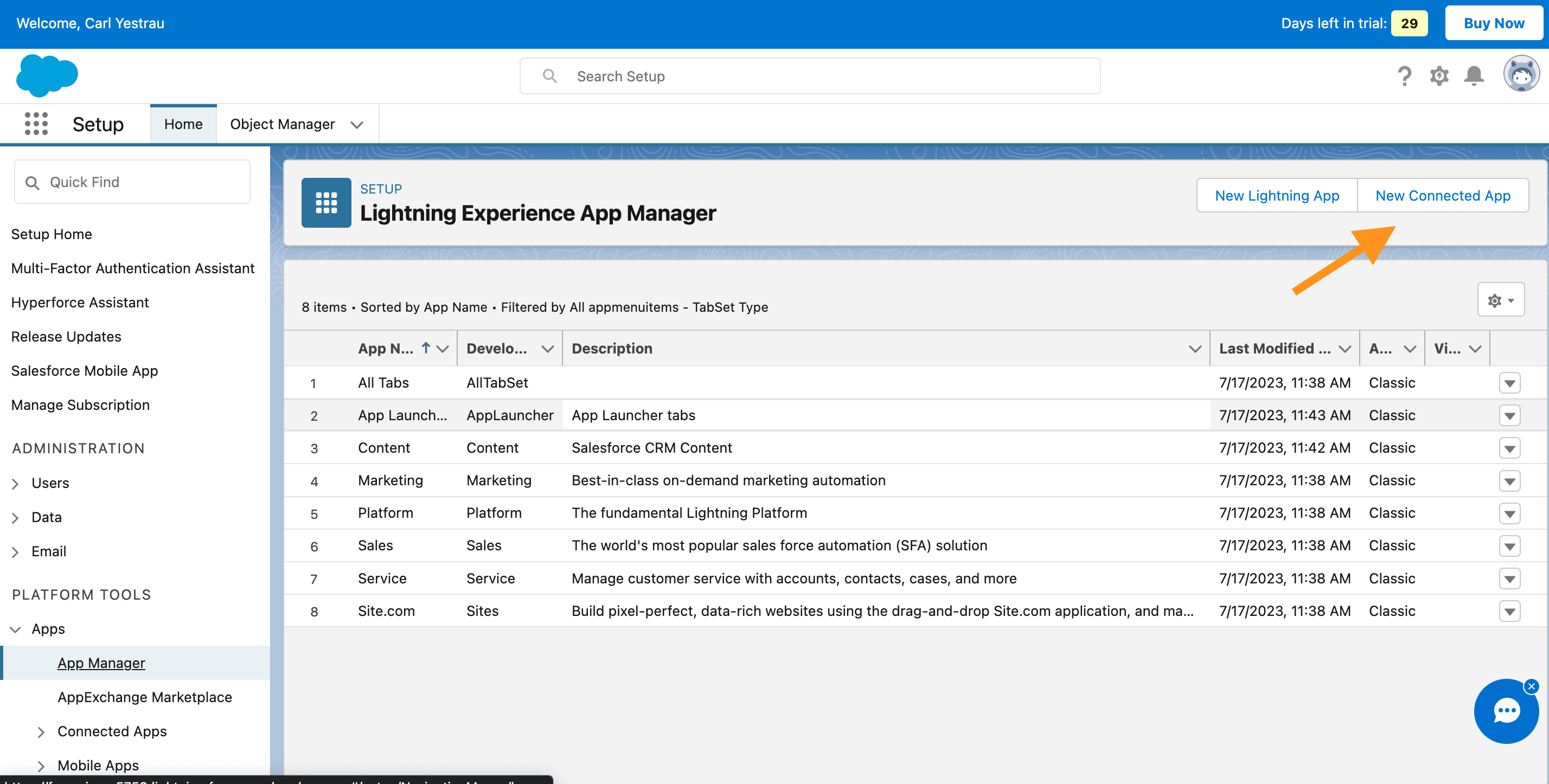Open Object Manager tab dropdown chevron
The image size is (1549, 784).
coord(356,125)
